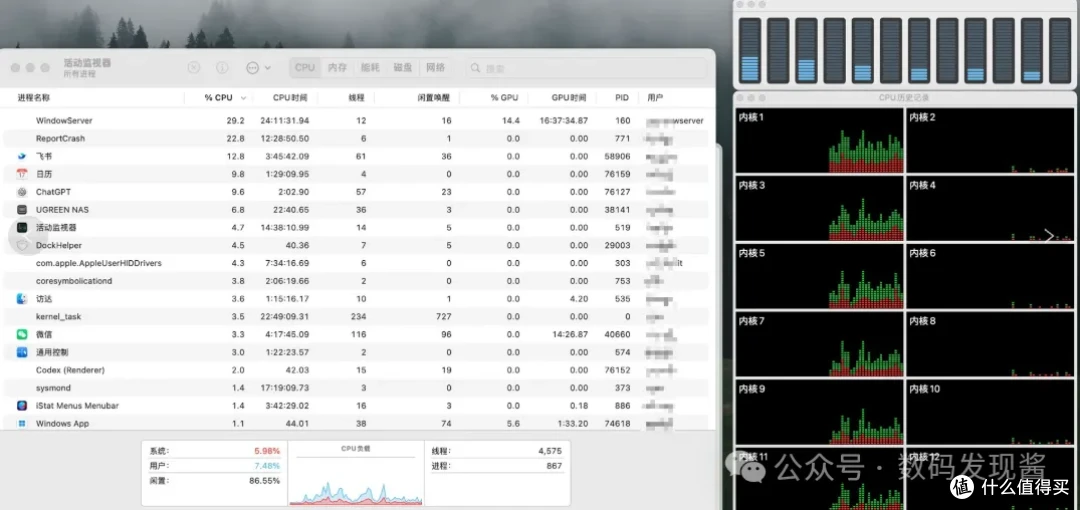Click the last CPU usage bar meter
This screenshot has width=1080, height=510.
[1060, 50]
